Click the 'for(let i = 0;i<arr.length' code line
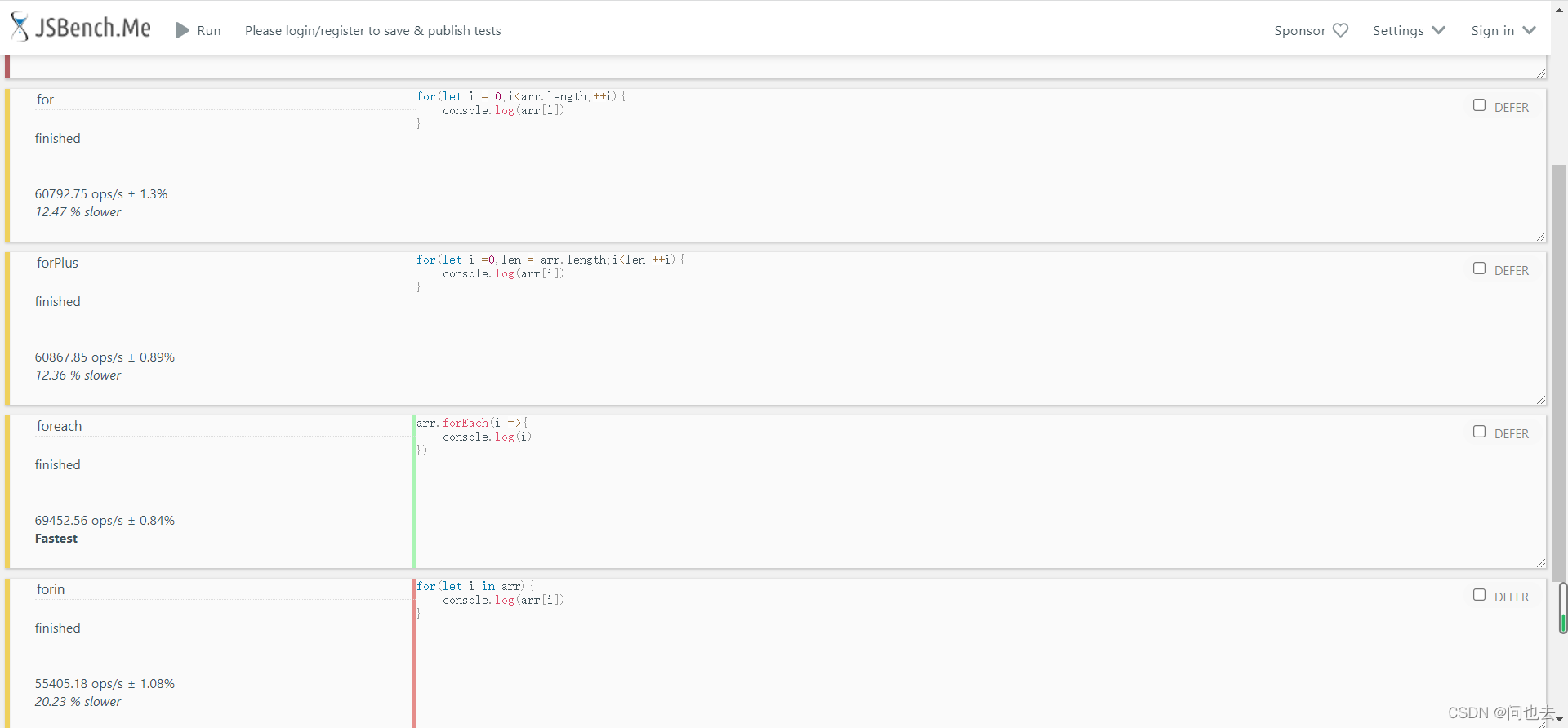 (521, 96)
